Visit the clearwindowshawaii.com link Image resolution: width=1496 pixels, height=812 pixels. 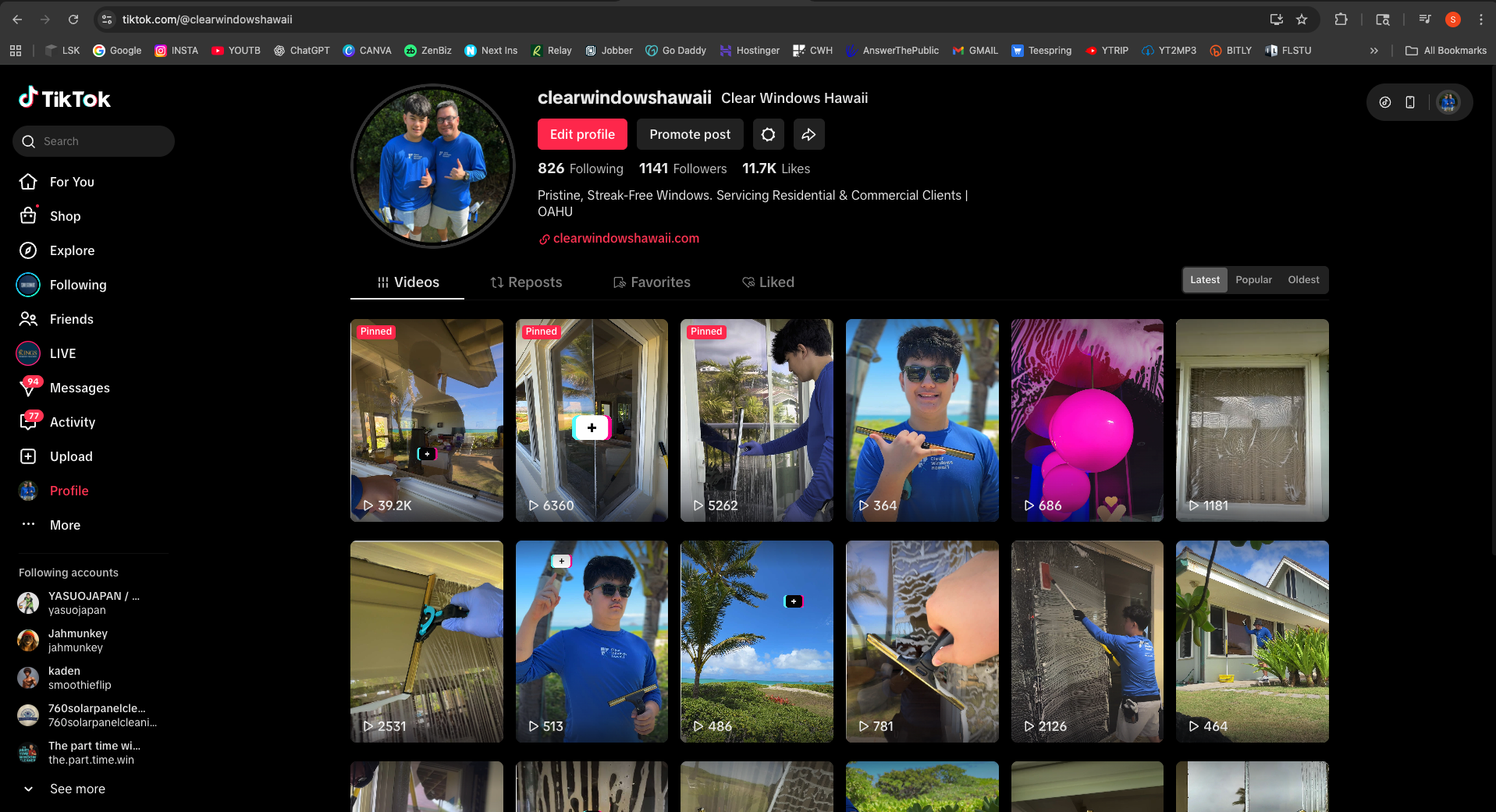pos(626,238)
